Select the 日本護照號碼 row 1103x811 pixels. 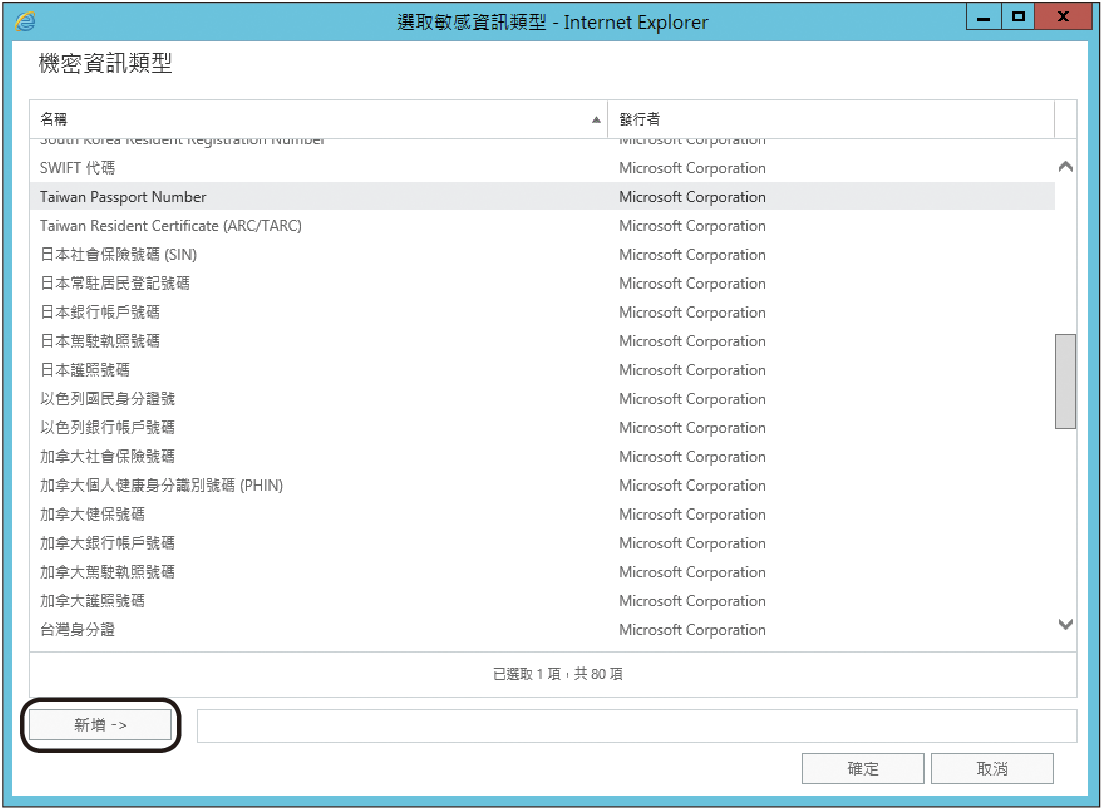click(x=542, y=370)
